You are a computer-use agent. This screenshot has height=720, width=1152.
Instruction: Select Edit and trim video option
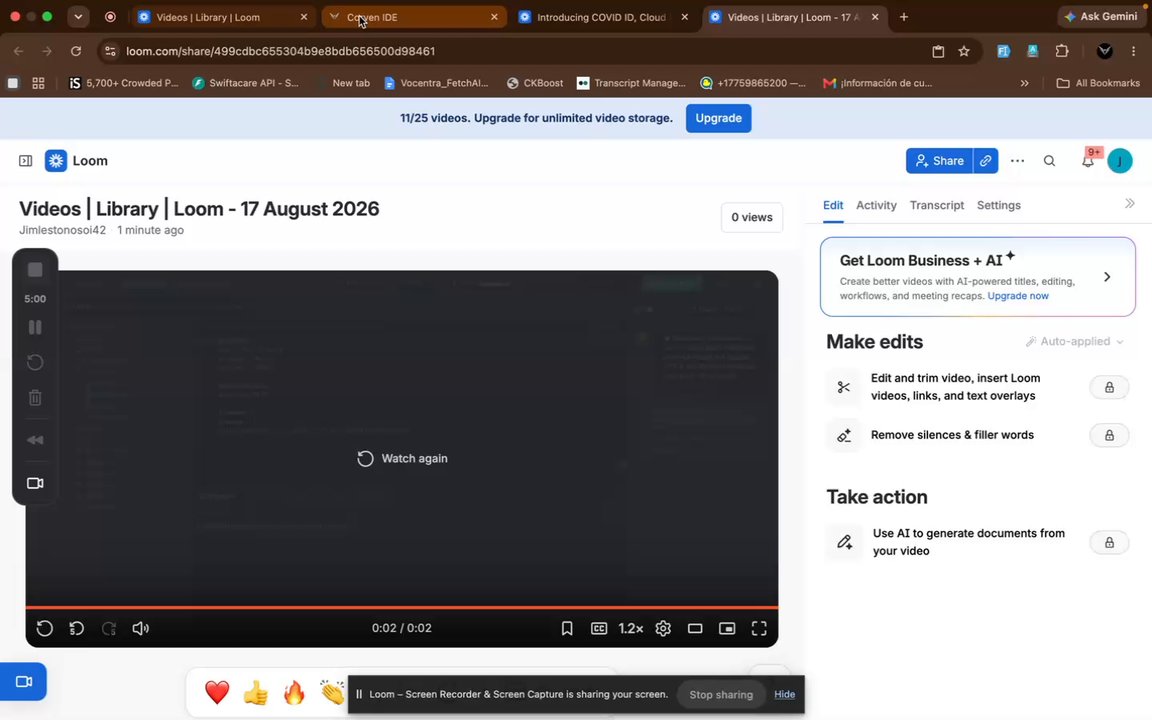[955, 387]
